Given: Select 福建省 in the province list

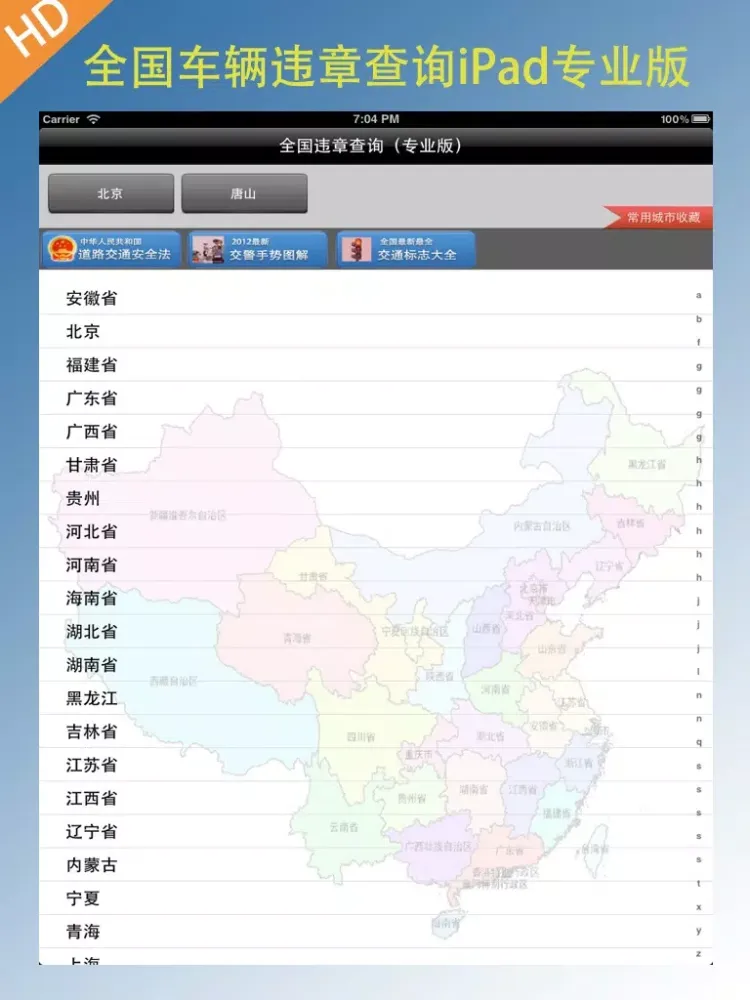Looking at the screenshot, I should (376, 365).
